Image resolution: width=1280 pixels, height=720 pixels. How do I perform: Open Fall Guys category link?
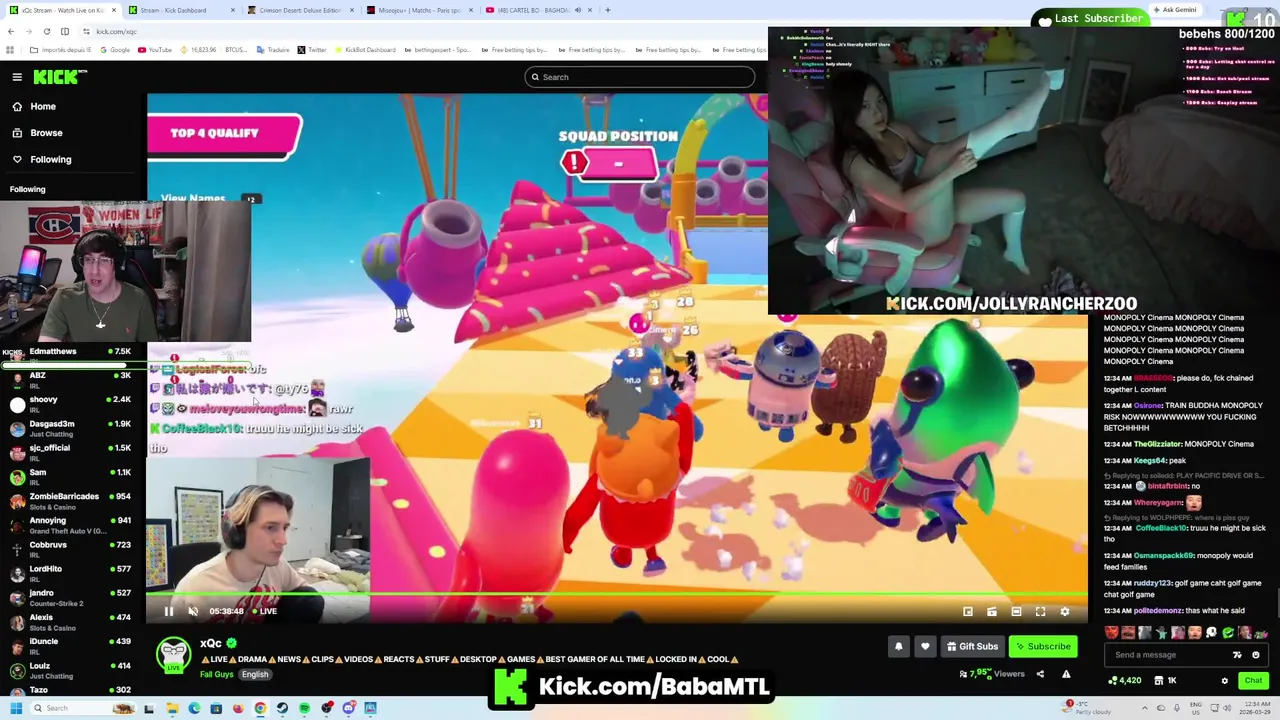click(216, 674)
